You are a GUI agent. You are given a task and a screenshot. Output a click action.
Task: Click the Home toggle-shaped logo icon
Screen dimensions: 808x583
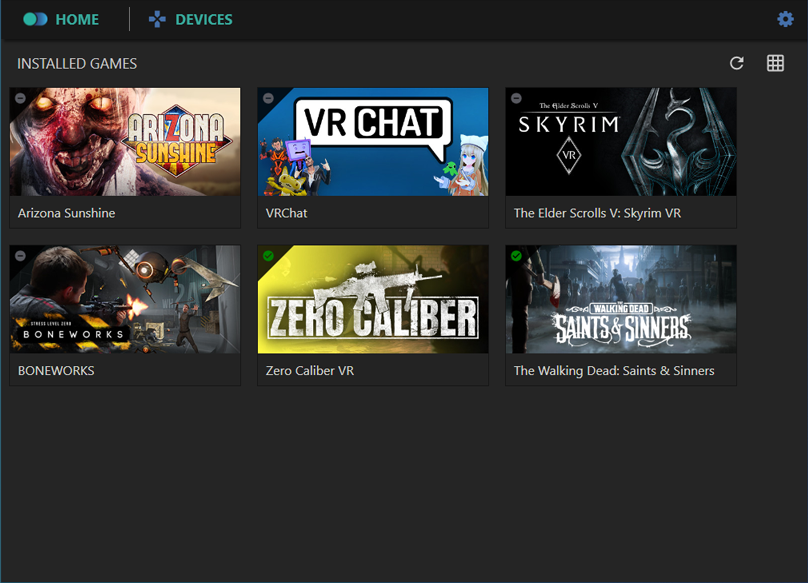click(35, 19)
